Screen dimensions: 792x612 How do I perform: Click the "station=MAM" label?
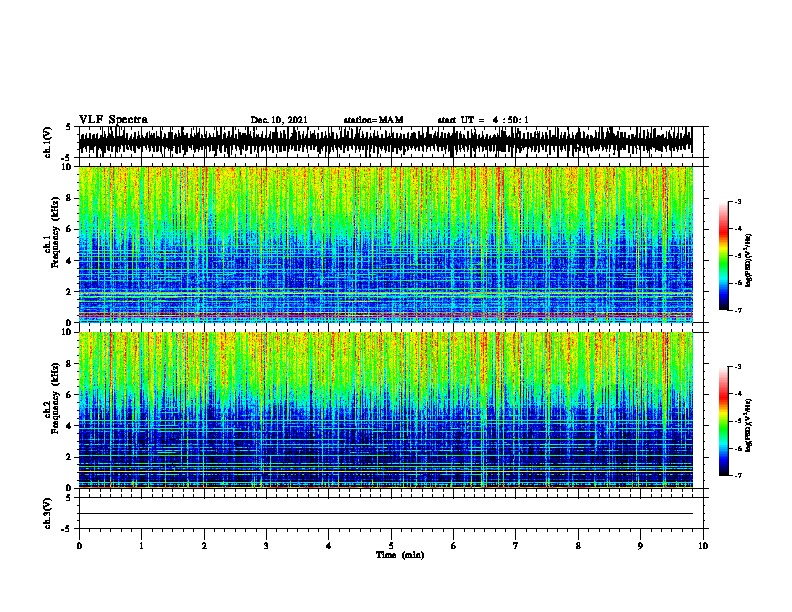pyautogui.click(x=373, y=120)
